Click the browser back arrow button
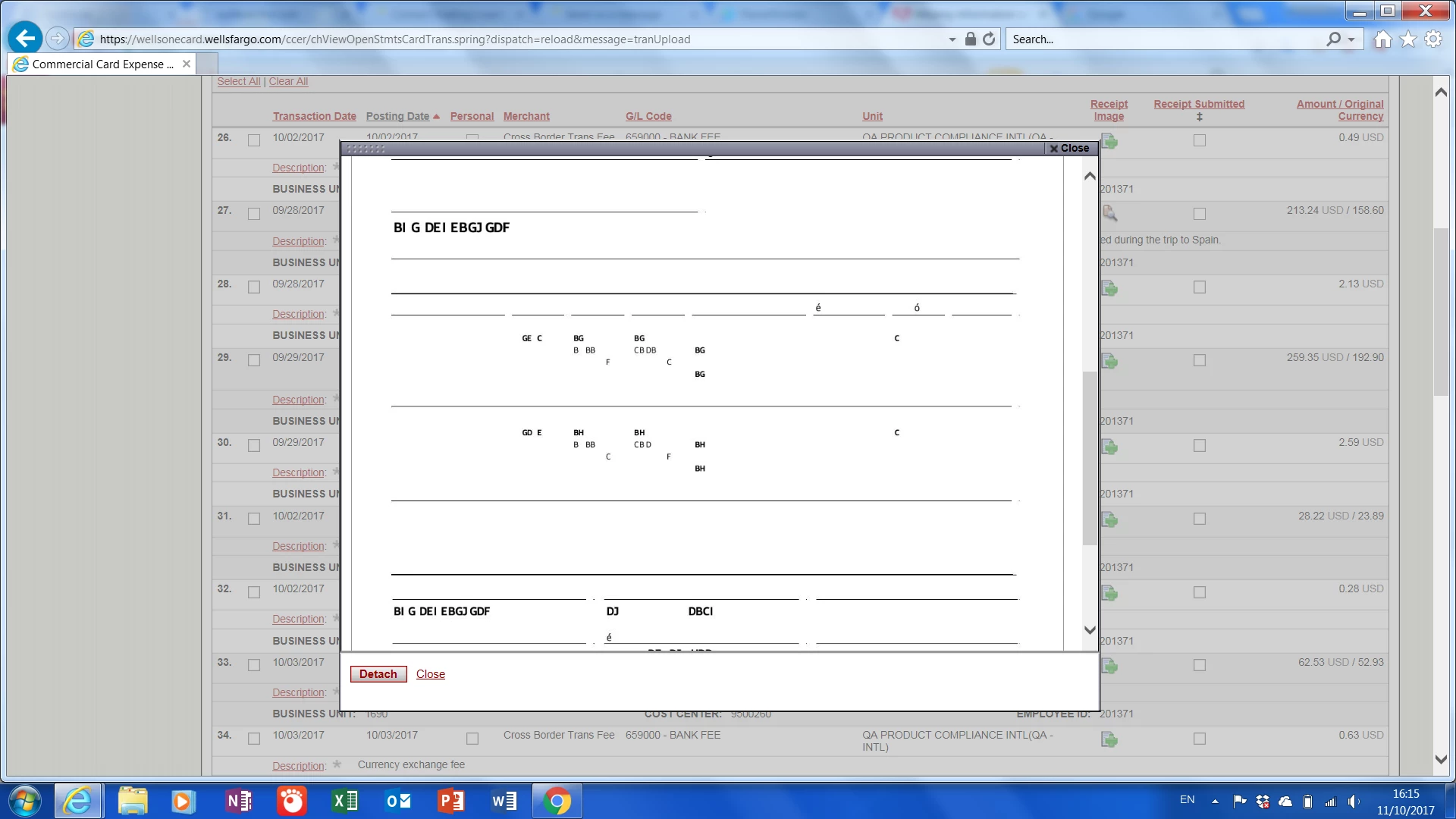The height and width of the screenshot is (819, 1456). click(x=25, y=39)
